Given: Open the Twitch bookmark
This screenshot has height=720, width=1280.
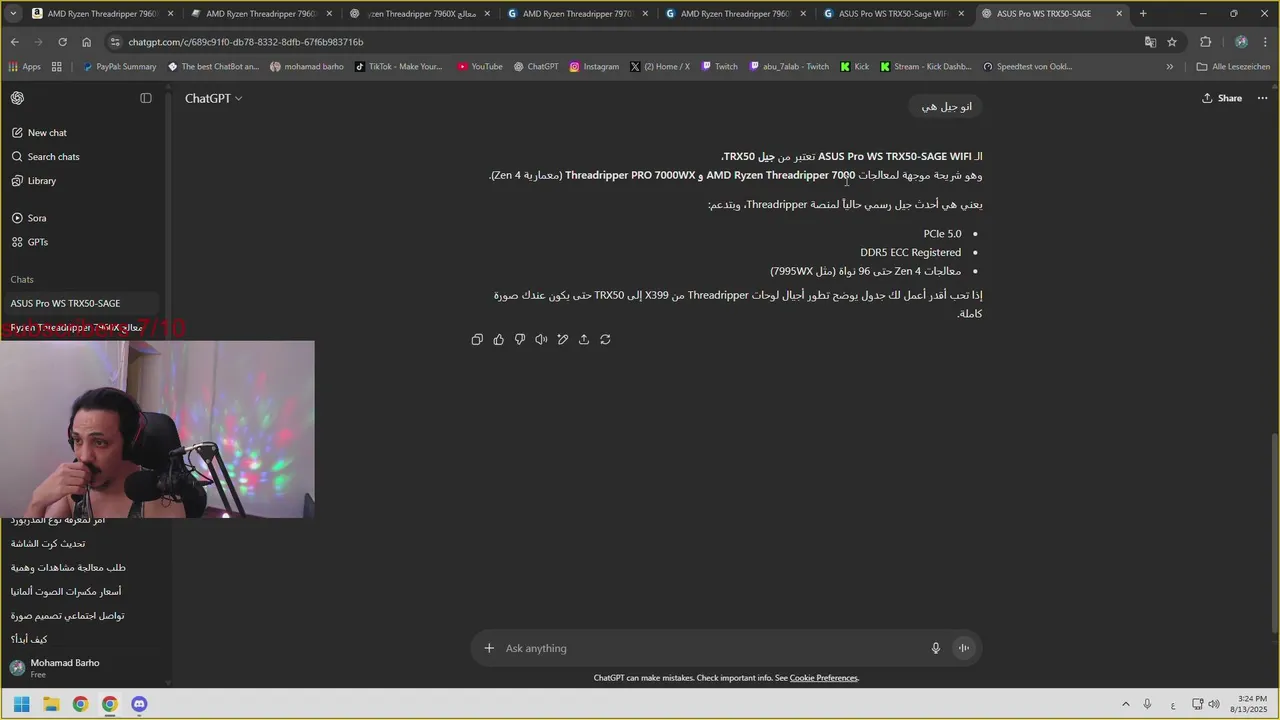Looking at the screenshot, I should pos(719,67).
